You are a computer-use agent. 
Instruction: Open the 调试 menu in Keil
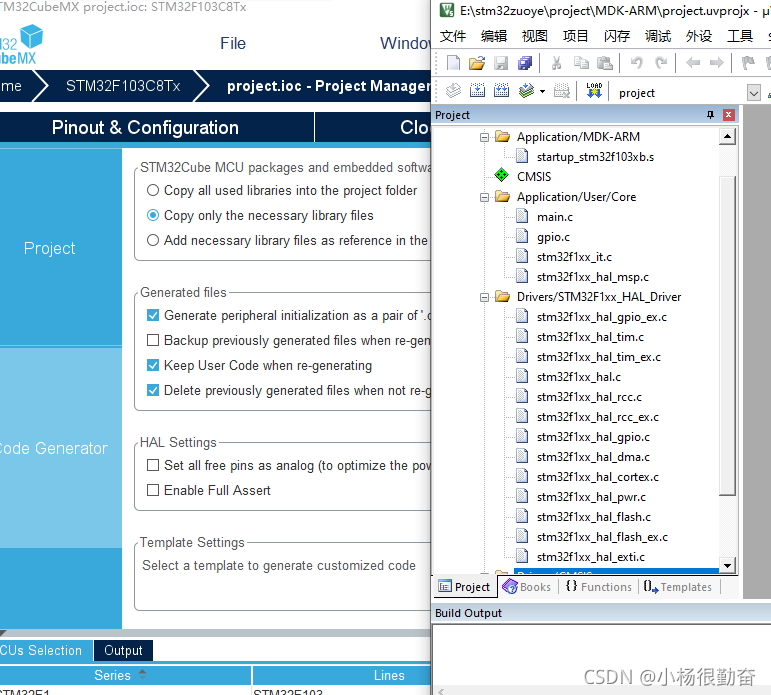pyautogui.click(x=657, y=36)
